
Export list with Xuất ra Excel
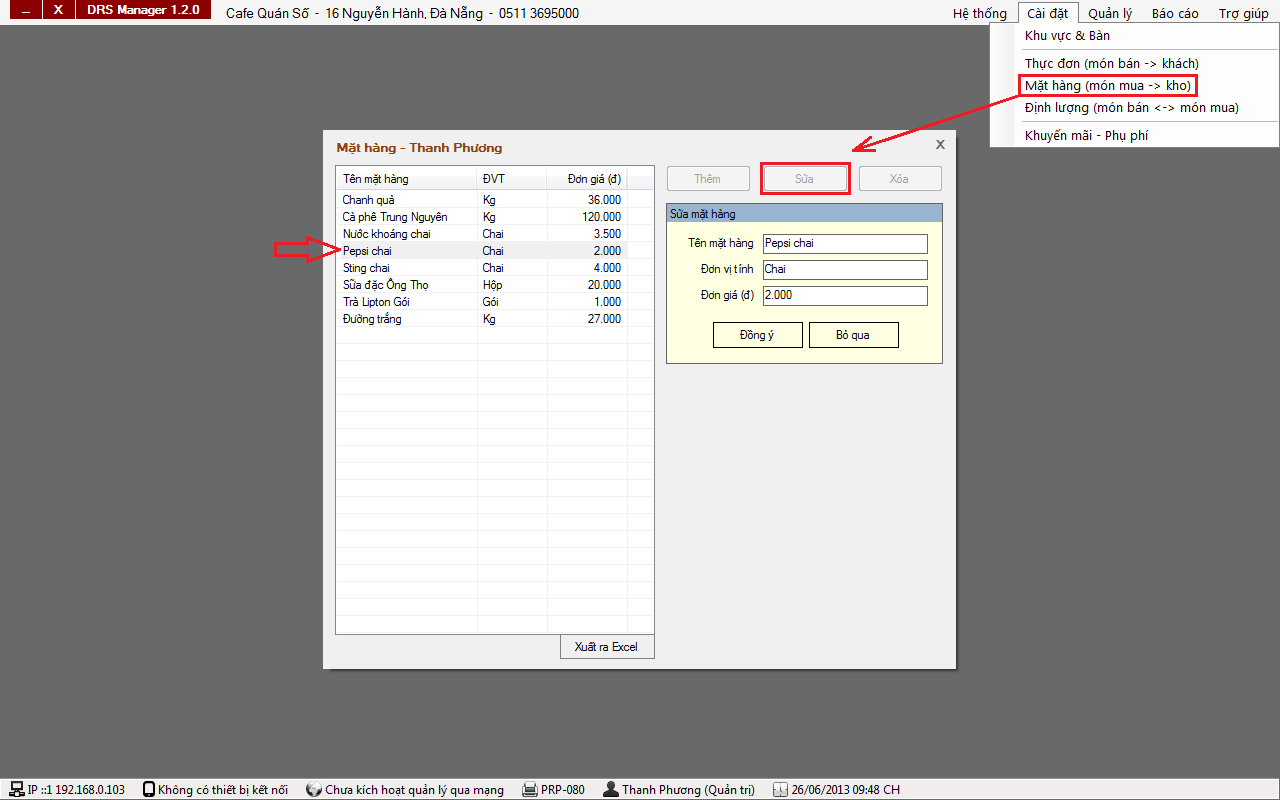click(606, 647)
